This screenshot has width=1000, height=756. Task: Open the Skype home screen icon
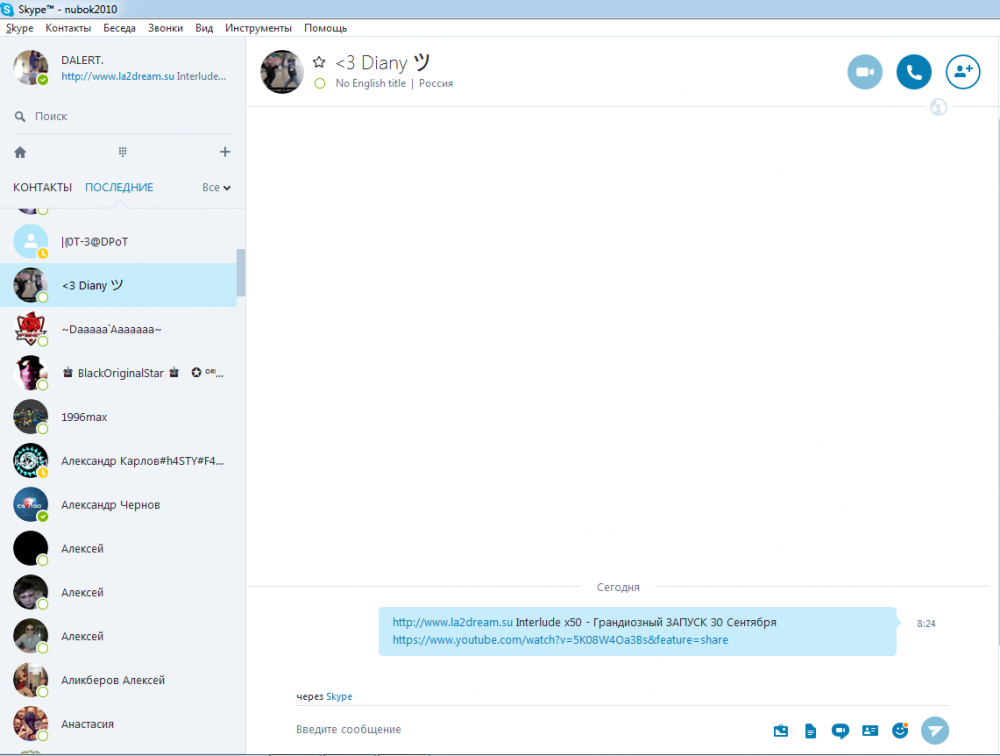20,152
